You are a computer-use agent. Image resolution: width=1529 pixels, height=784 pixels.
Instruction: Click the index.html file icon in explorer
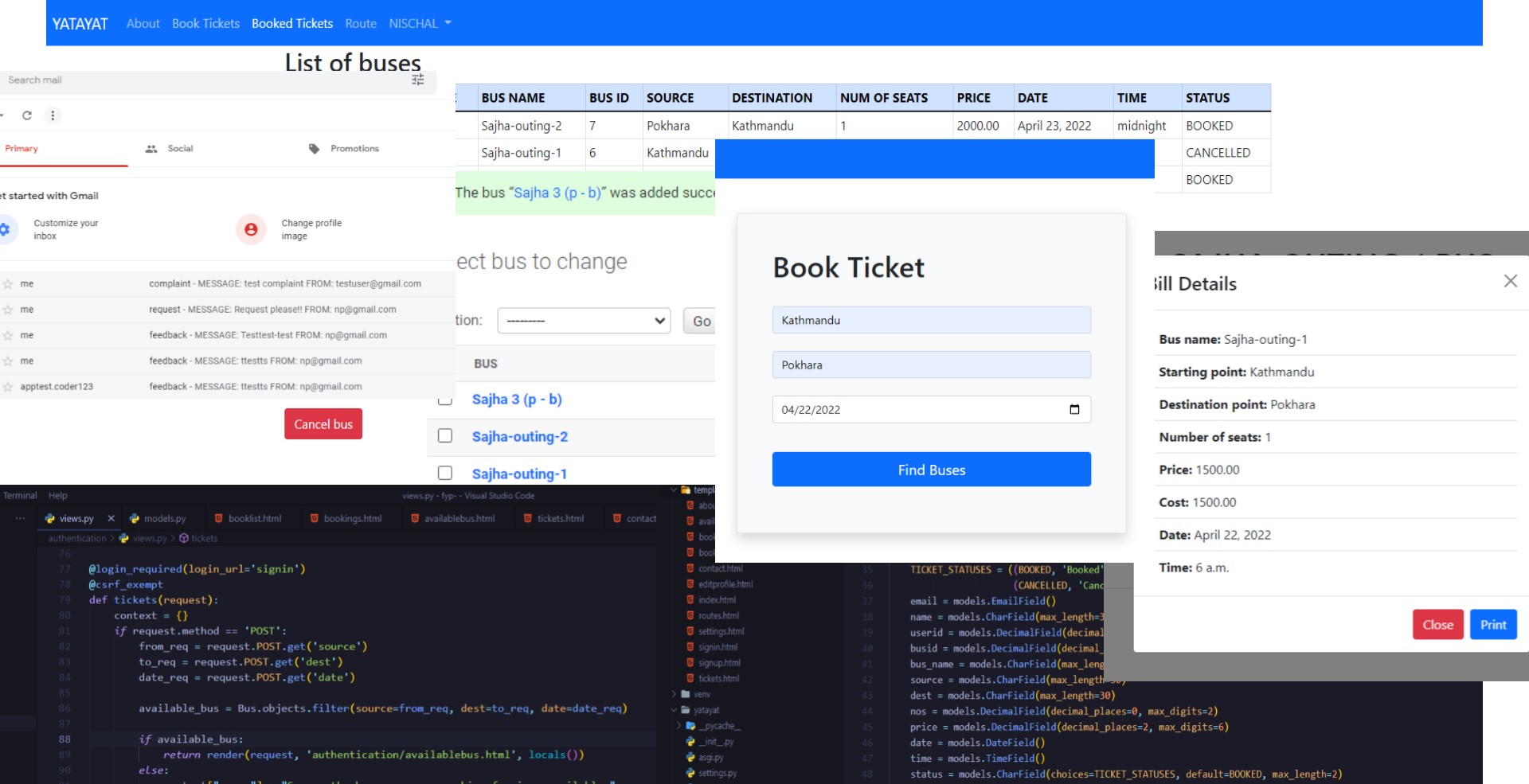point(690,600)
